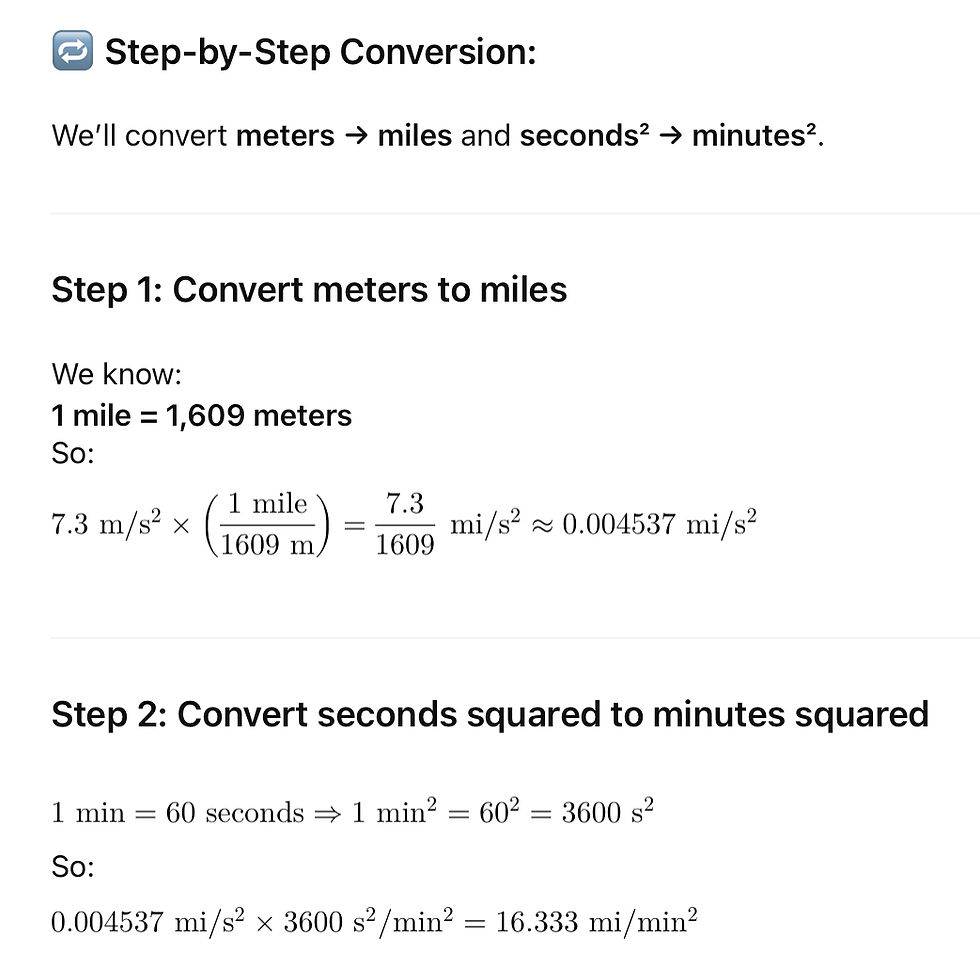
Task: Click the bold seconds² text
Action: pos(584,135)
